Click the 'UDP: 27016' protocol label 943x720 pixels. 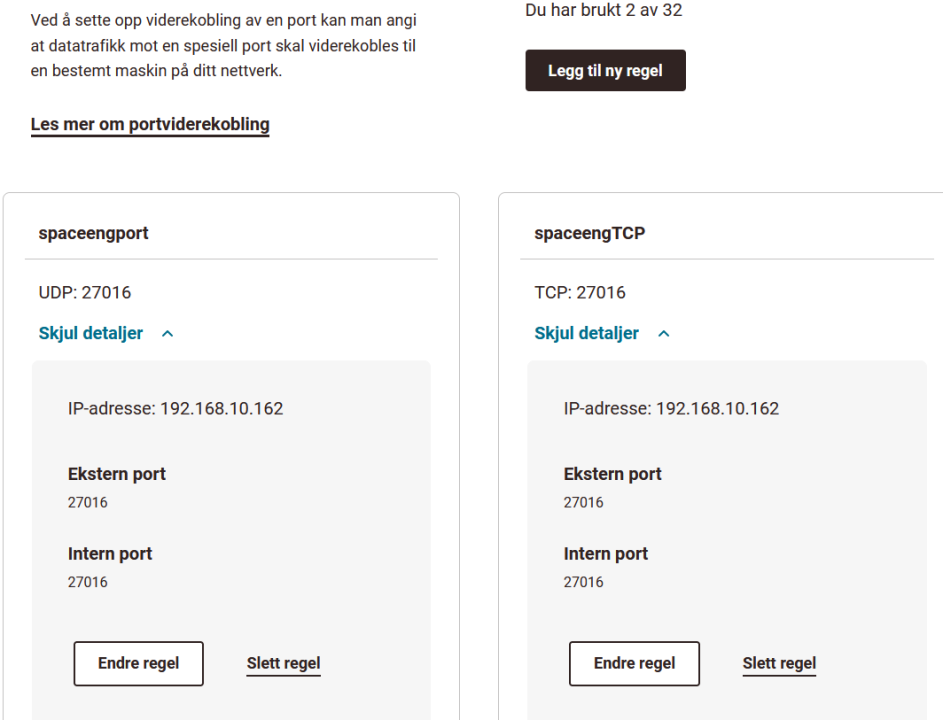[85, 293]
